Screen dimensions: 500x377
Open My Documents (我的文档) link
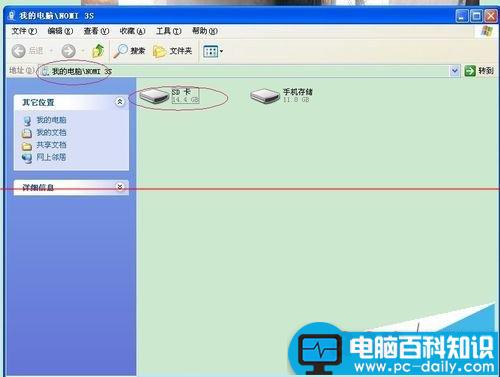(x=51, y=133)
